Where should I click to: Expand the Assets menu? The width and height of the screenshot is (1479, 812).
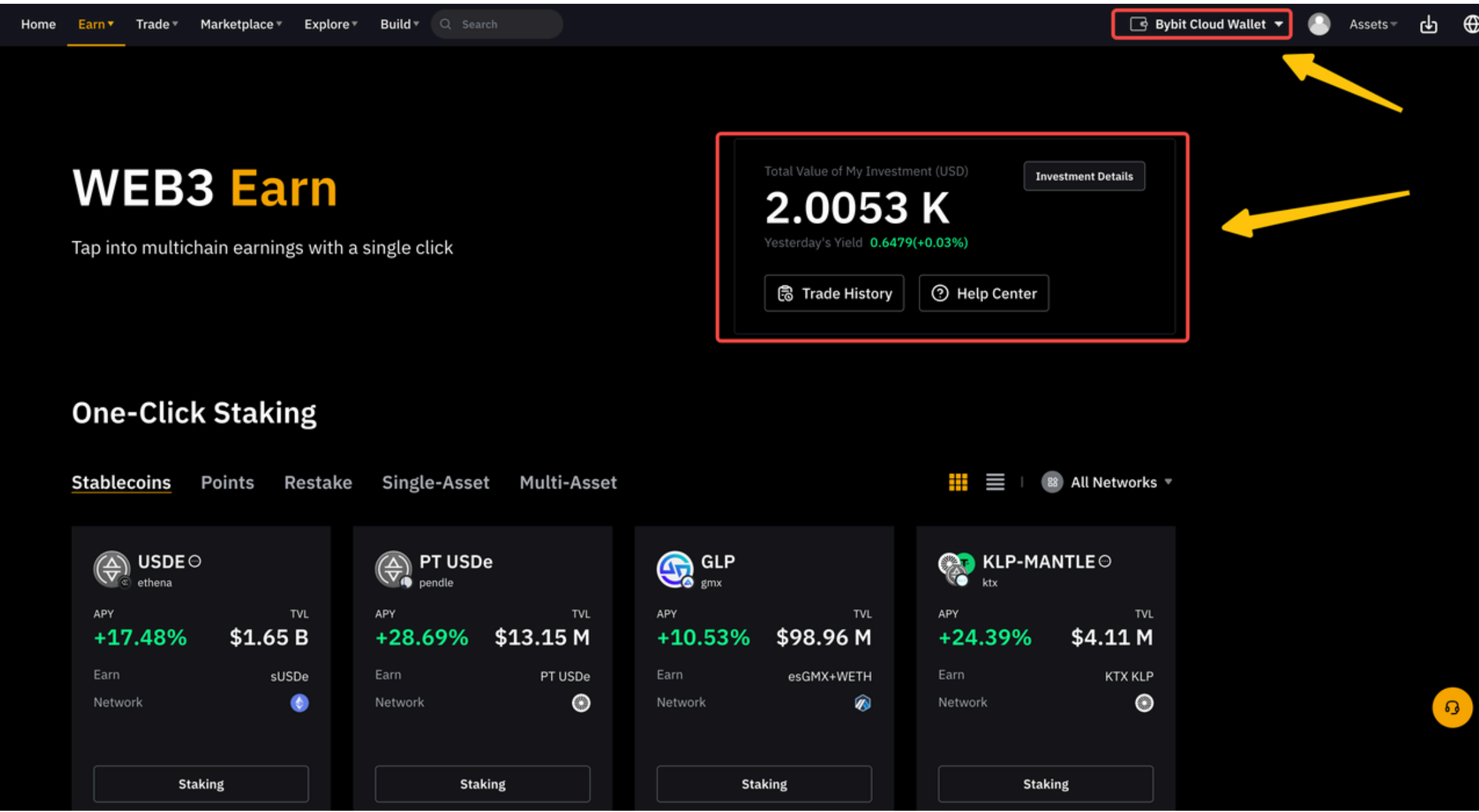click(1373, 25)
